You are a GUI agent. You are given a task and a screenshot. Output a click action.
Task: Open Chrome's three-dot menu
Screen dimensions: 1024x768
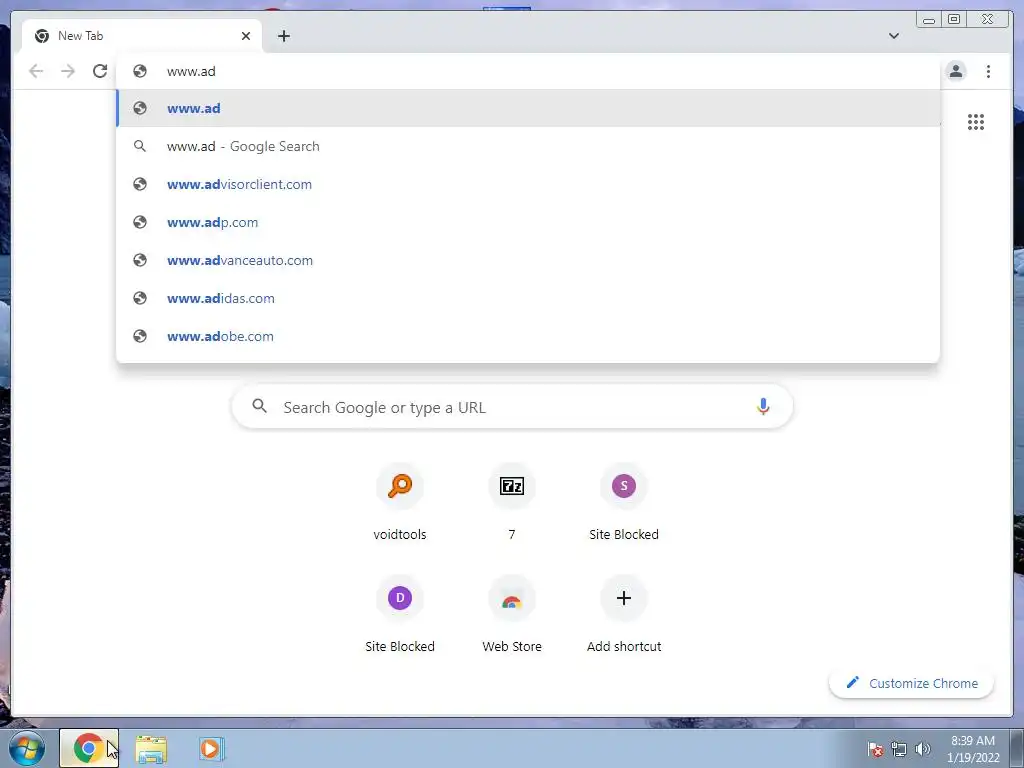(x=988, y=71)
